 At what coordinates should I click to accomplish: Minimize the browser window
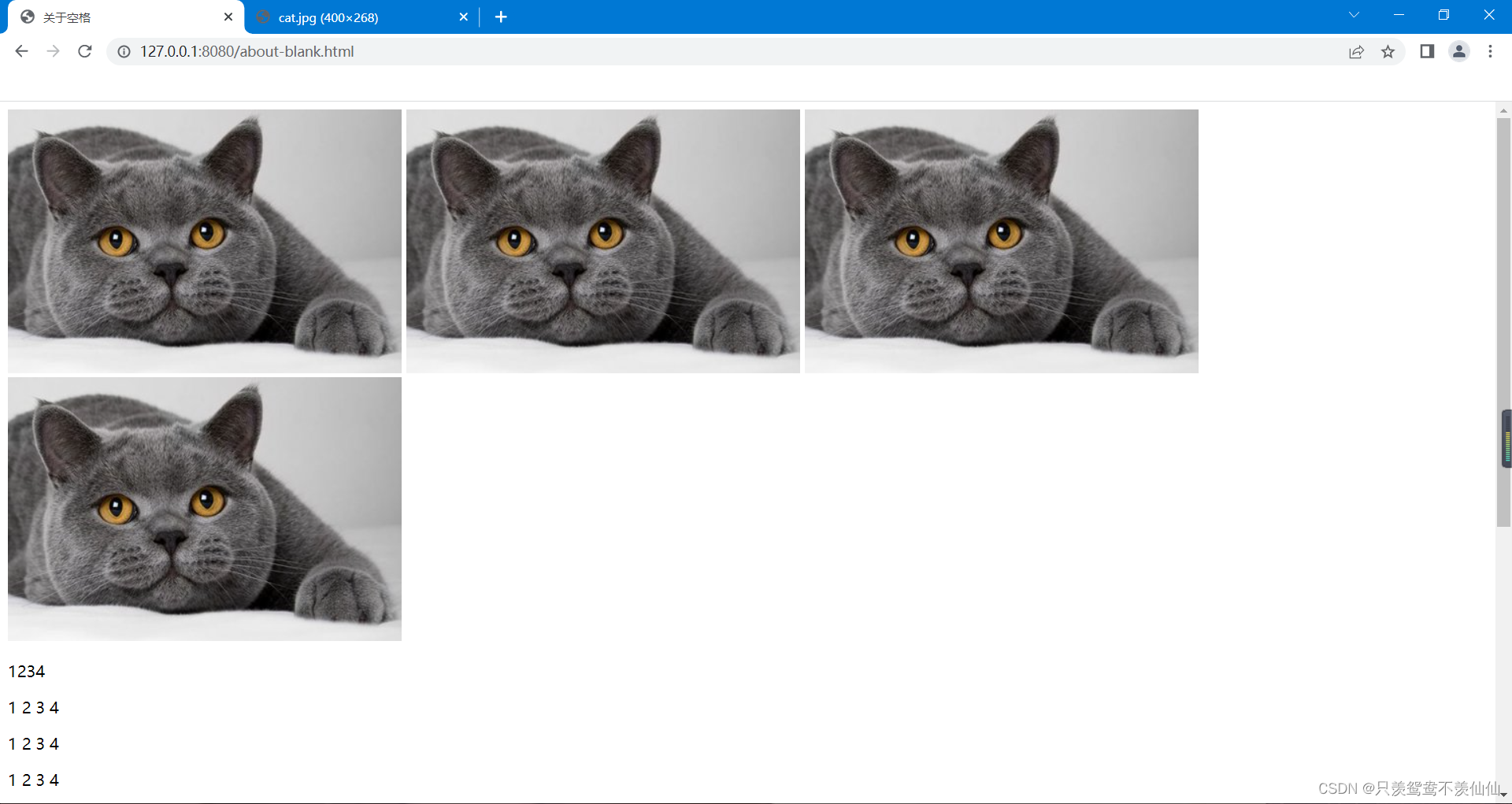1399,15
